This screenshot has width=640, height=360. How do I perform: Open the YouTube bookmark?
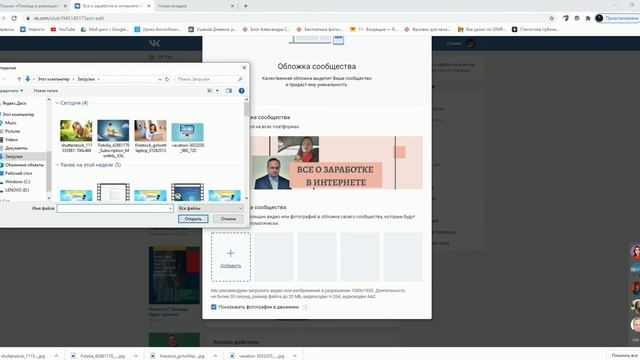click(63, 29)
